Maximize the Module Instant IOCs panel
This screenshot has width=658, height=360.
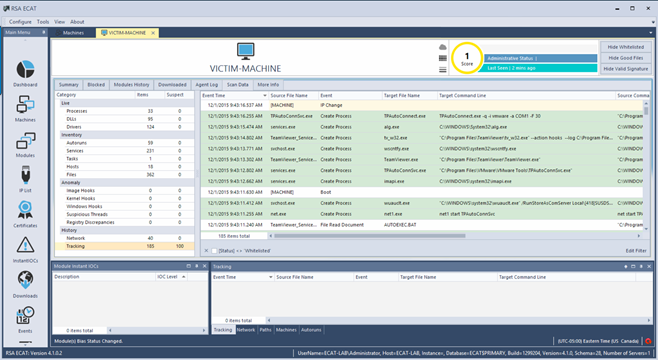click(188, 266)
